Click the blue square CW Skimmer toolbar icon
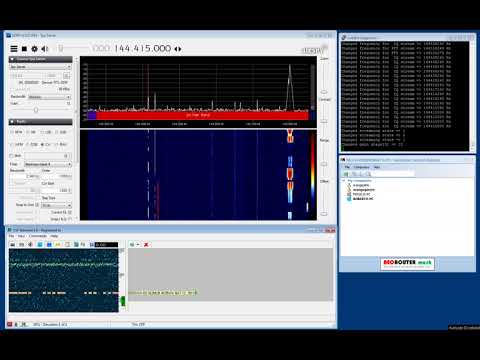 click(49, 245)
